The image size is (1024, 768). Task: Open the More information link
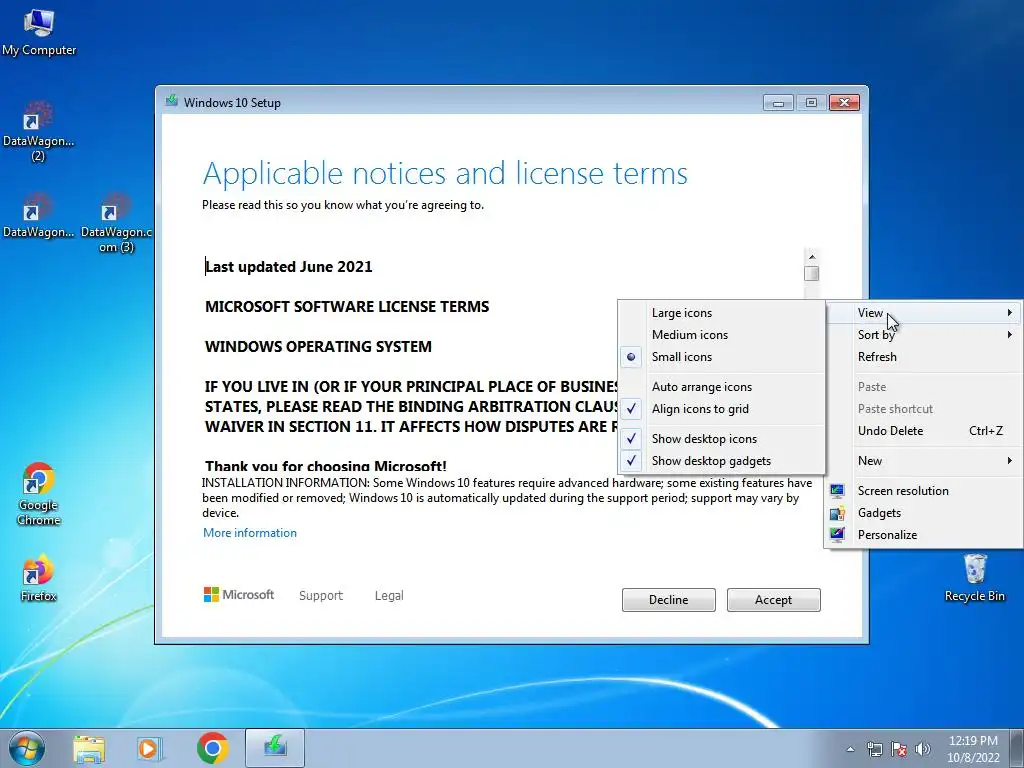pyautogui.click(x=249, y=533)
